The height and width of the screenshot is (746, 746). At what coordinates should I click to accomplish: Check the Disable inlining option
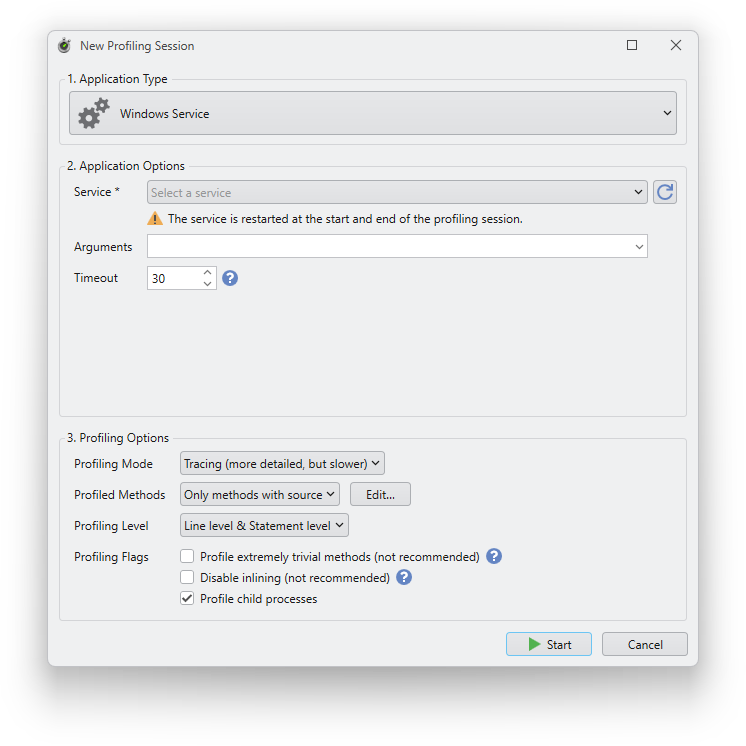click(187, 577)
